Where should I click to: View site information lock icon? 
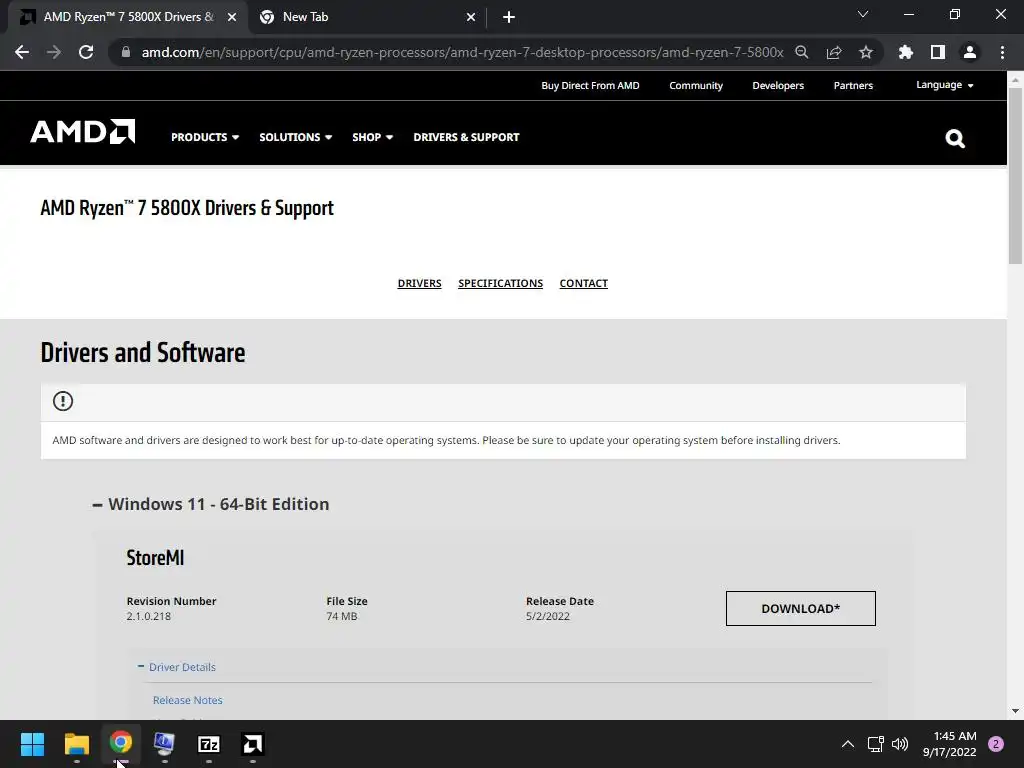tap(126, 52)
